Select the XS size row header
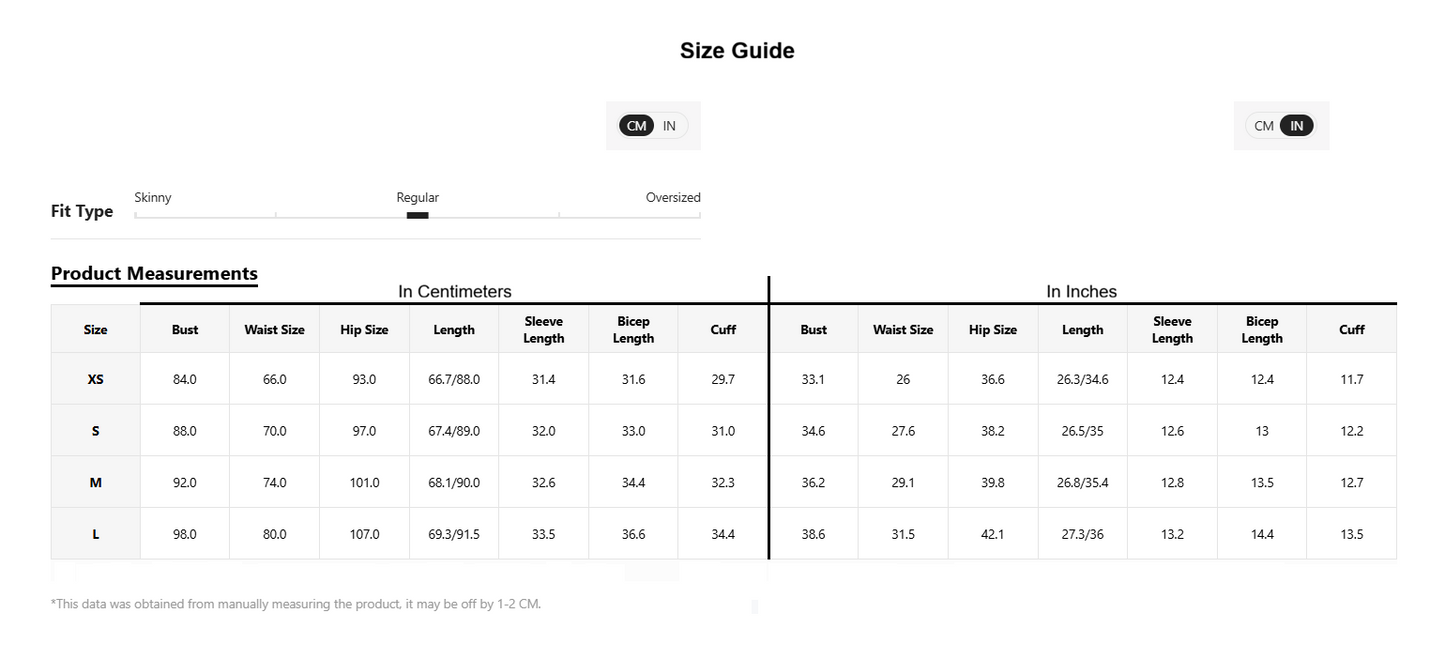This screenshot has width=1445, height=659. [x=96, y=380]
